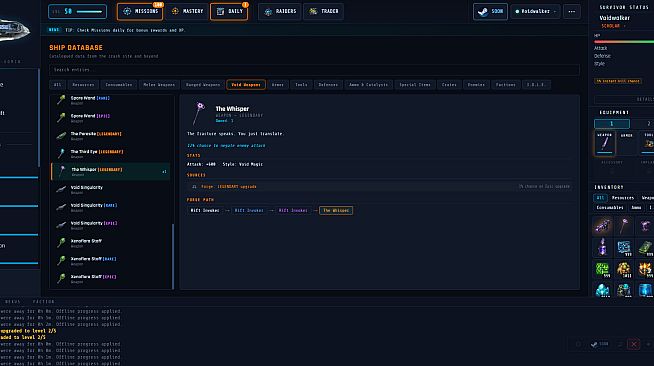Switch to the Consumables database tab
The width and height of the screenshot is (654, 366).
pos(118,85)
